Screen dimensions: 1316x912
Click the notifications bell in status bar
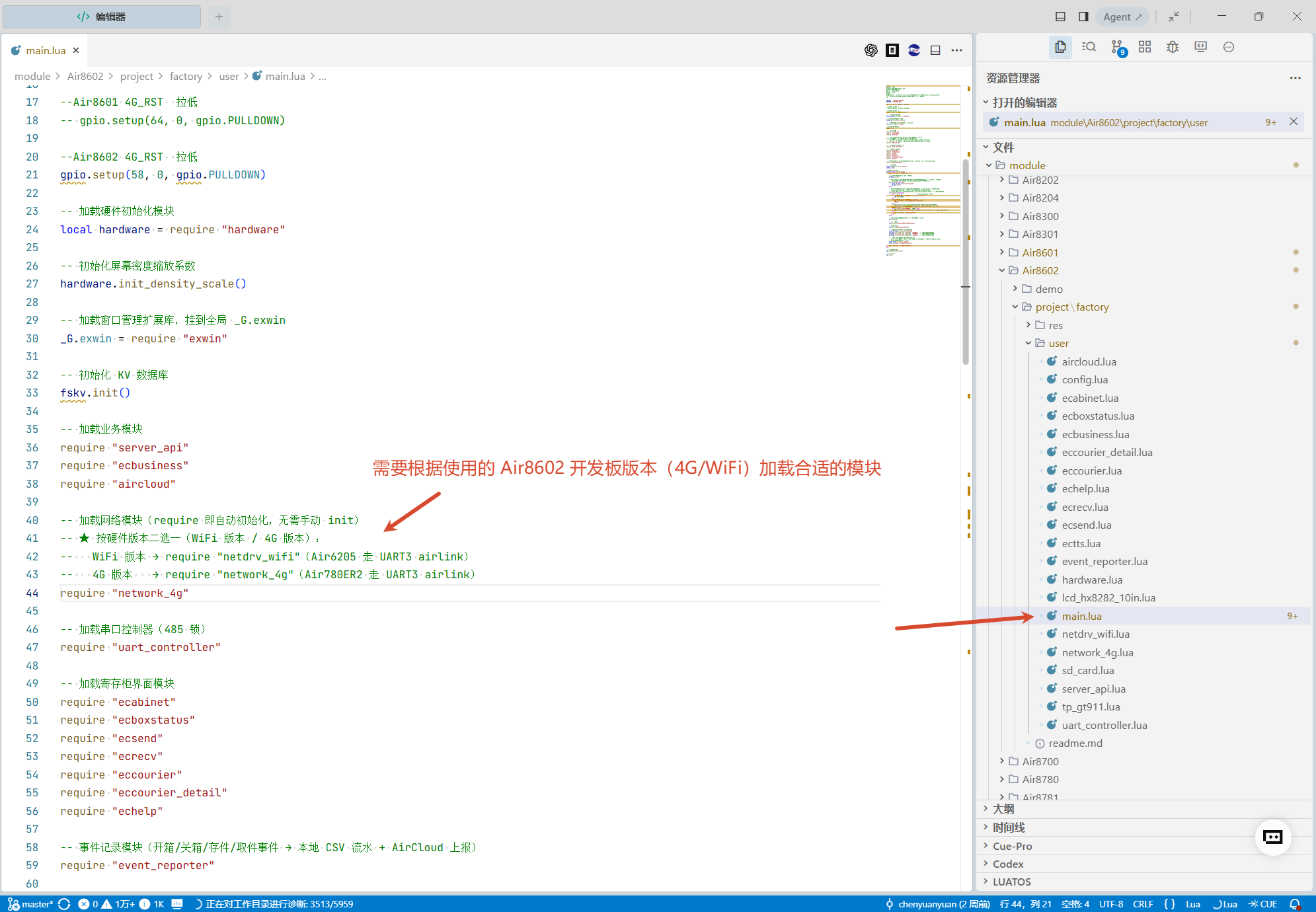pos(1296,904)
